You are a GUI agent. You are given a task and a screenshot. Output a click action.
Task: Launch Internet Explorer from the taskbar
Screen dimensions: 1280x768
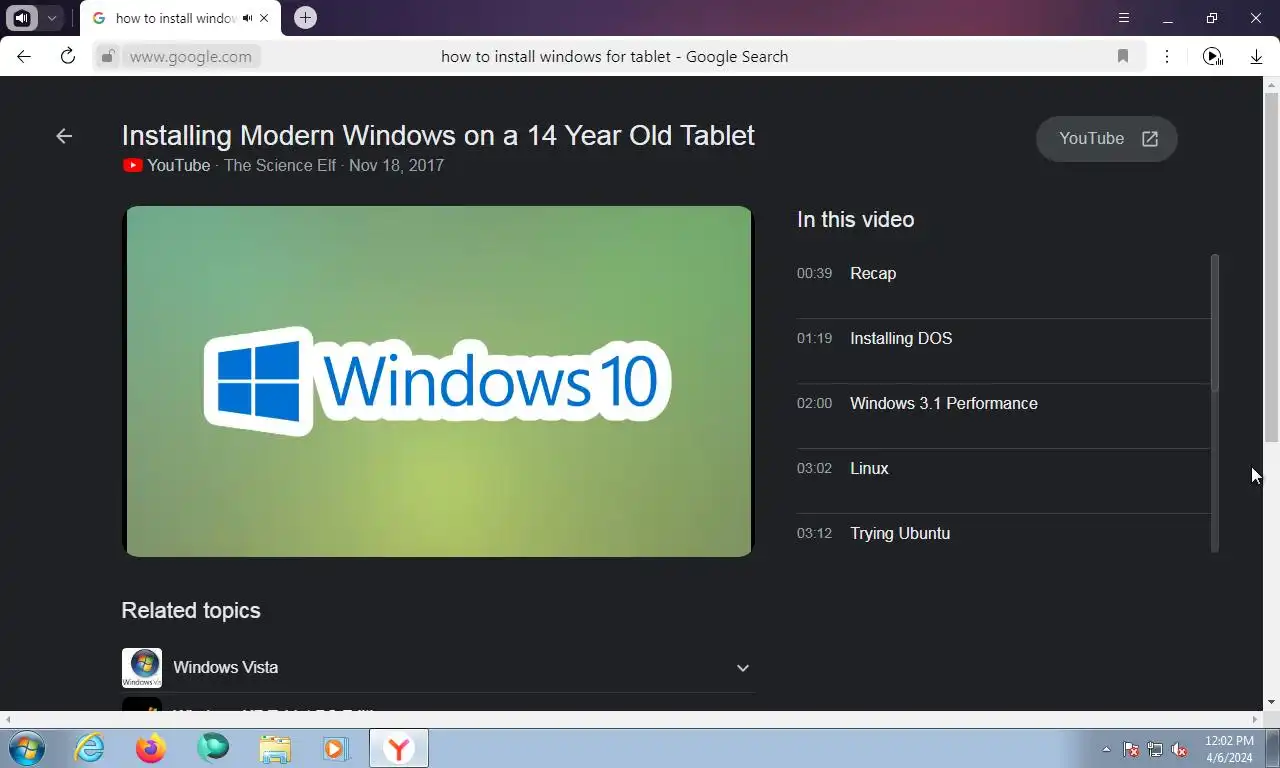(x=90, y=748)
